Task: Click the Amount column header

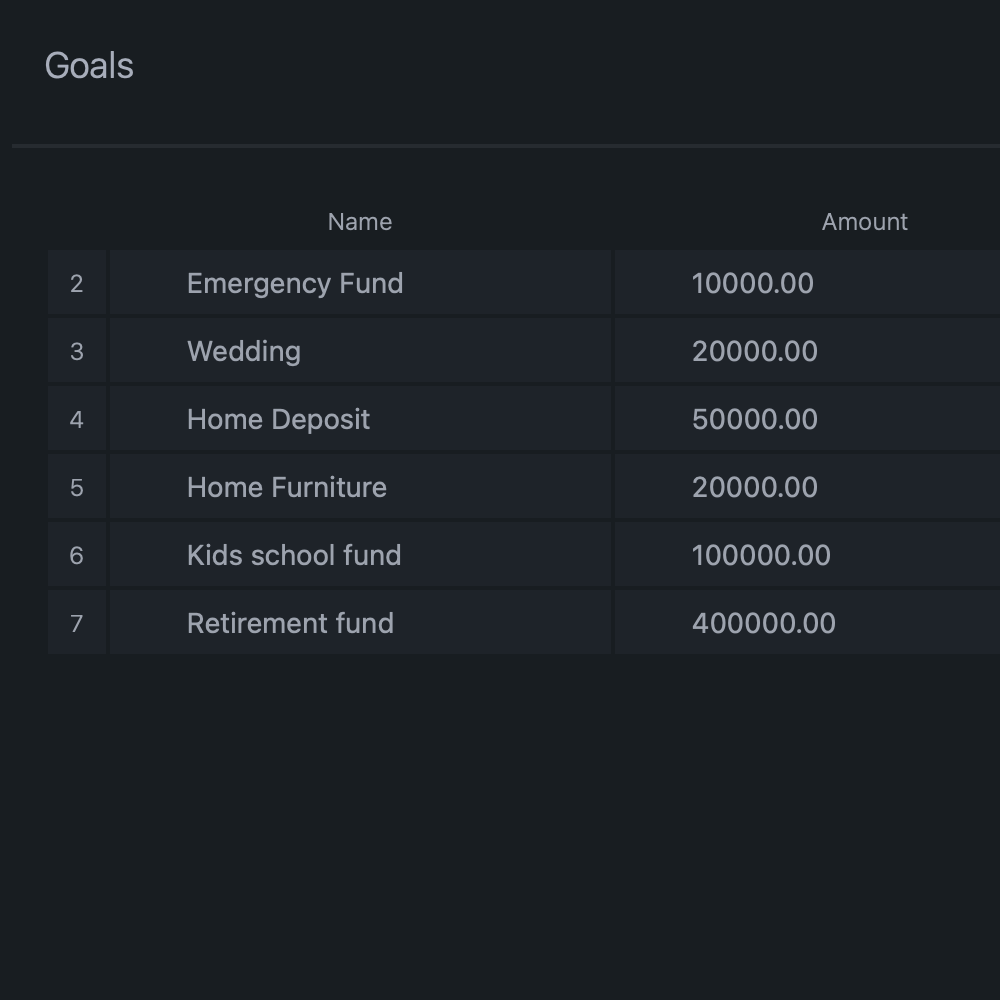Action: coord(864,222)
